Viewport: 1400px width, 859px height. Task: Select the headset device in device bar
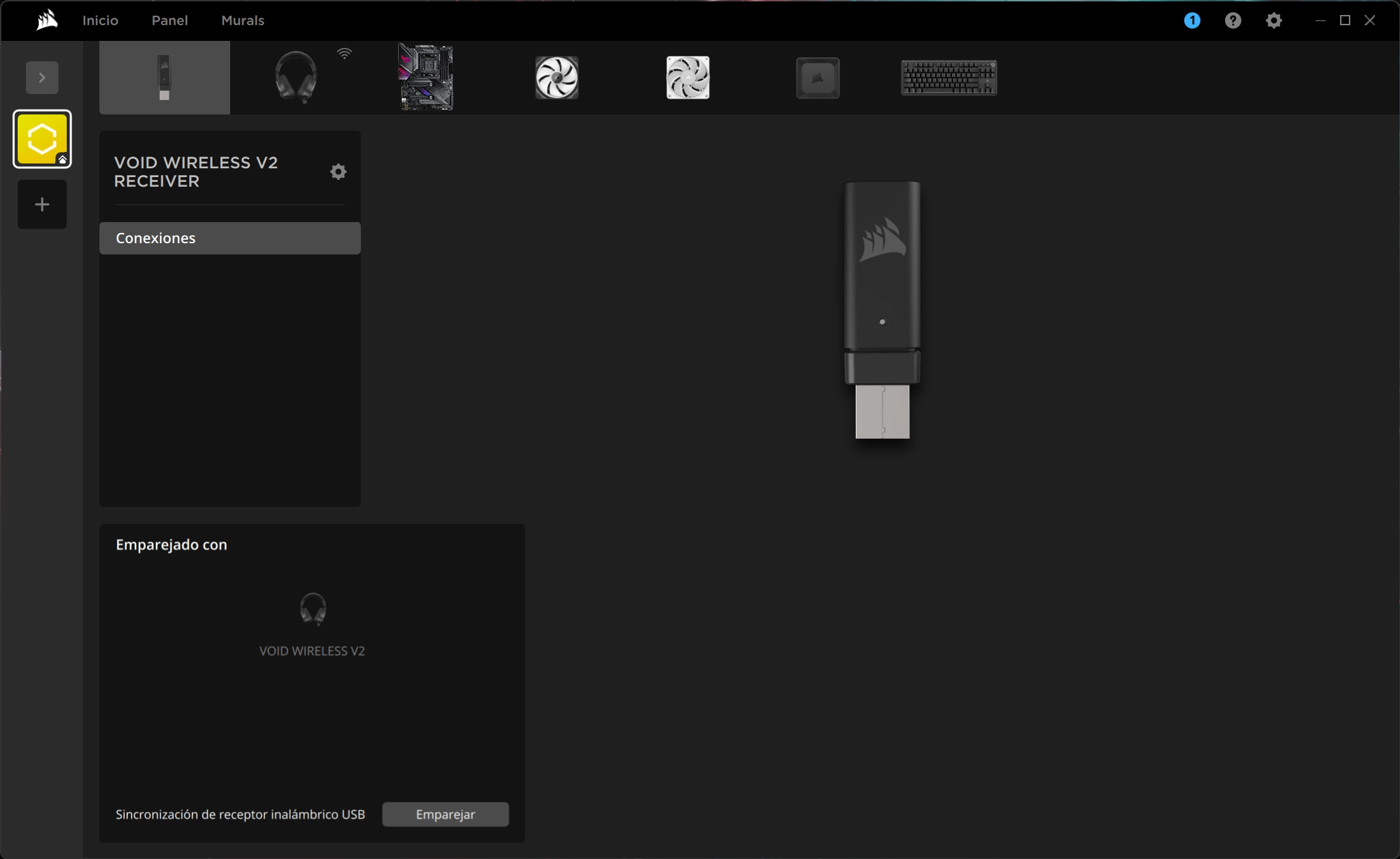[296, 78]
